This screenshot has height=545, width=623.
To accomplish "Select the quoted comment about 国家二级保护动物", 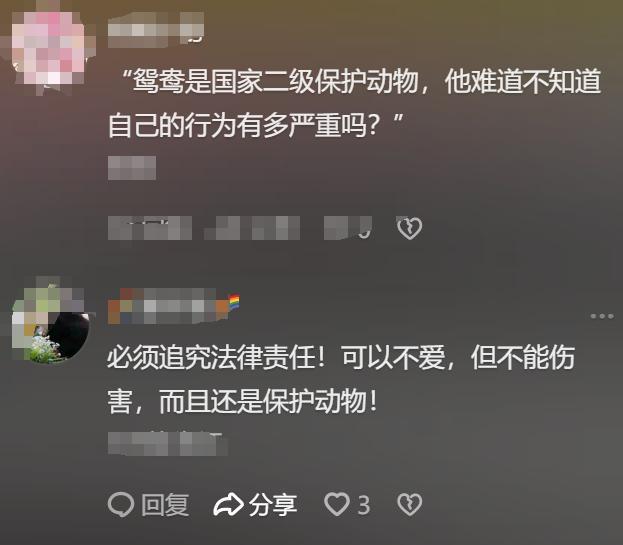I will pyautogui.click(x=354, y=103).
